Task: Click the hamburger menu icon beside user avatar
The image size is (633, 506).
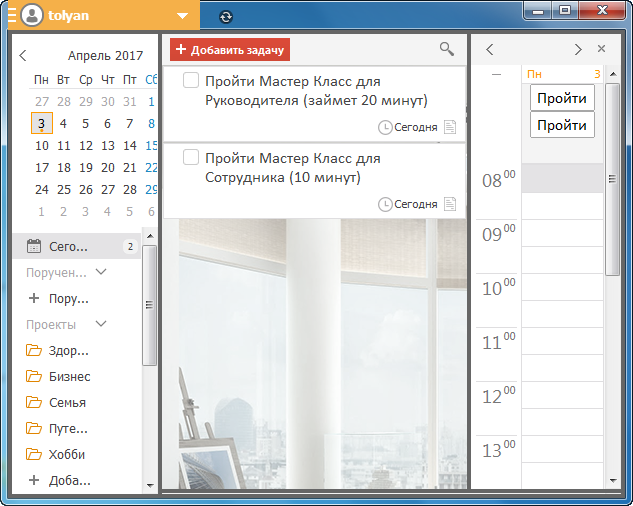Action: tap(11, 15)
